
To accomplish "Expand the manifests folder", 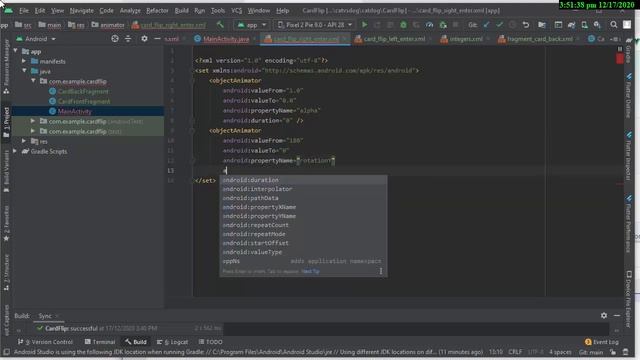I will click(x=24, y=61).
